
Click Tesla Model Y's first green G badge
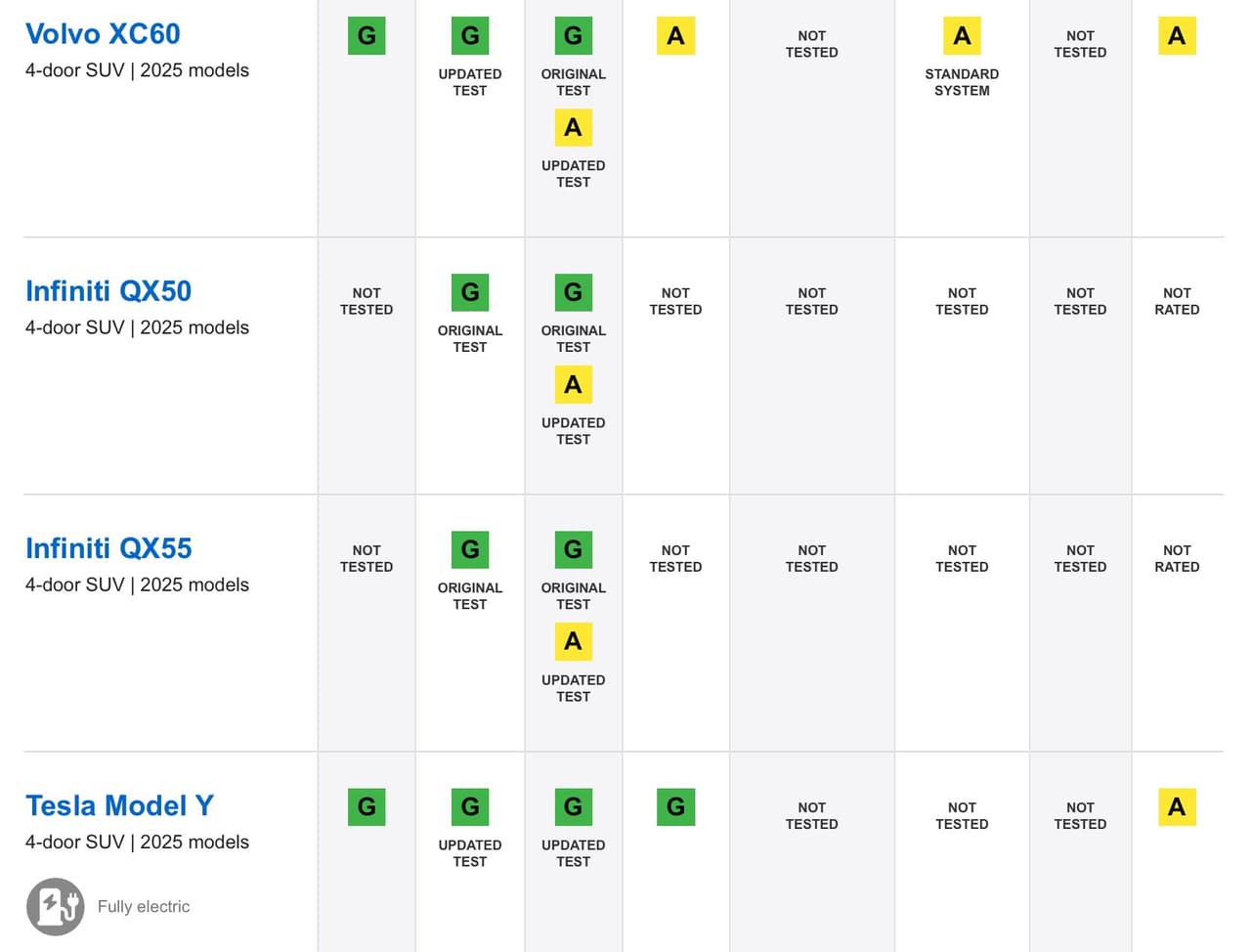367,807
